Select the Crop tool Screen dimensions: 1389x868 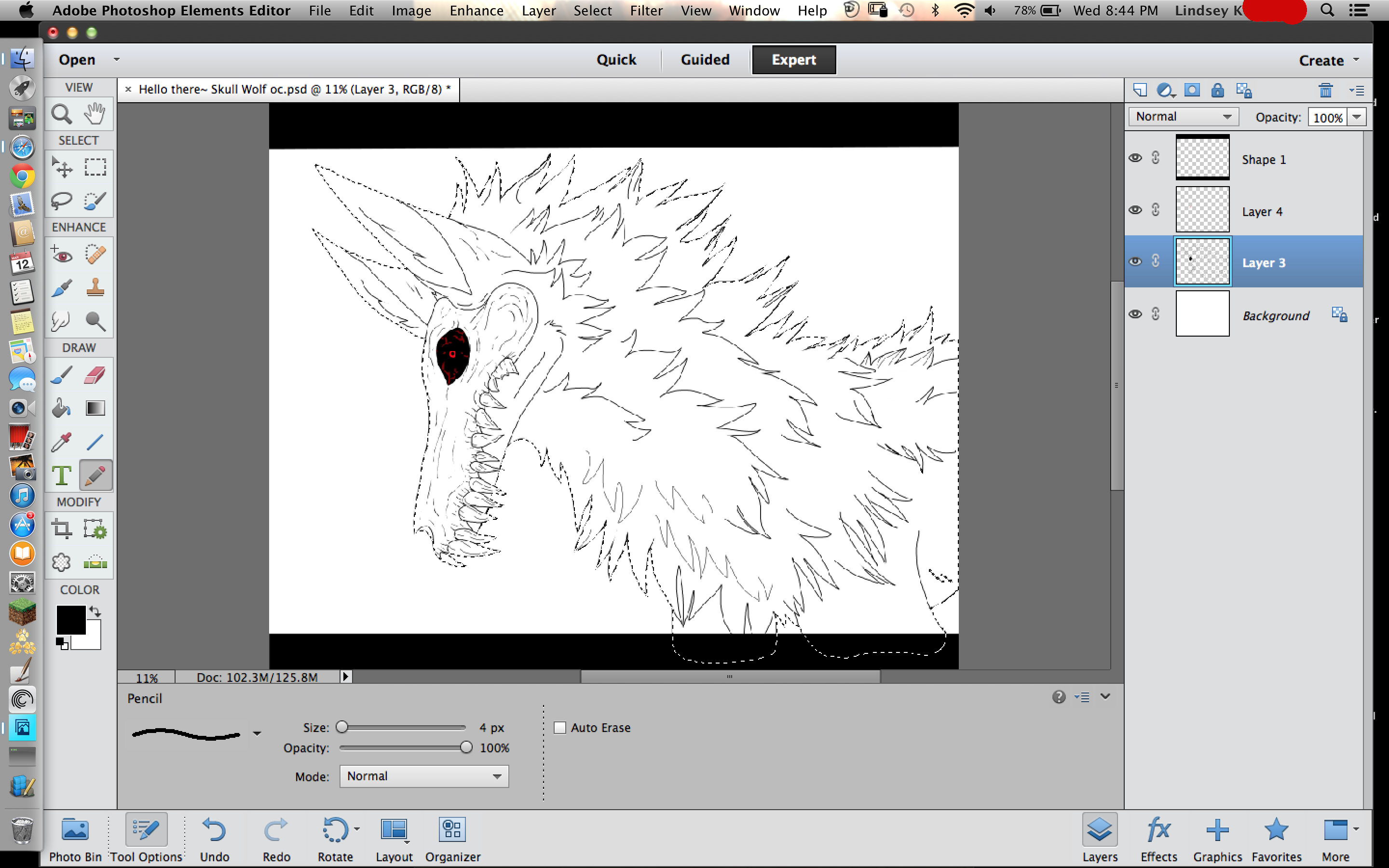(61, 528)
